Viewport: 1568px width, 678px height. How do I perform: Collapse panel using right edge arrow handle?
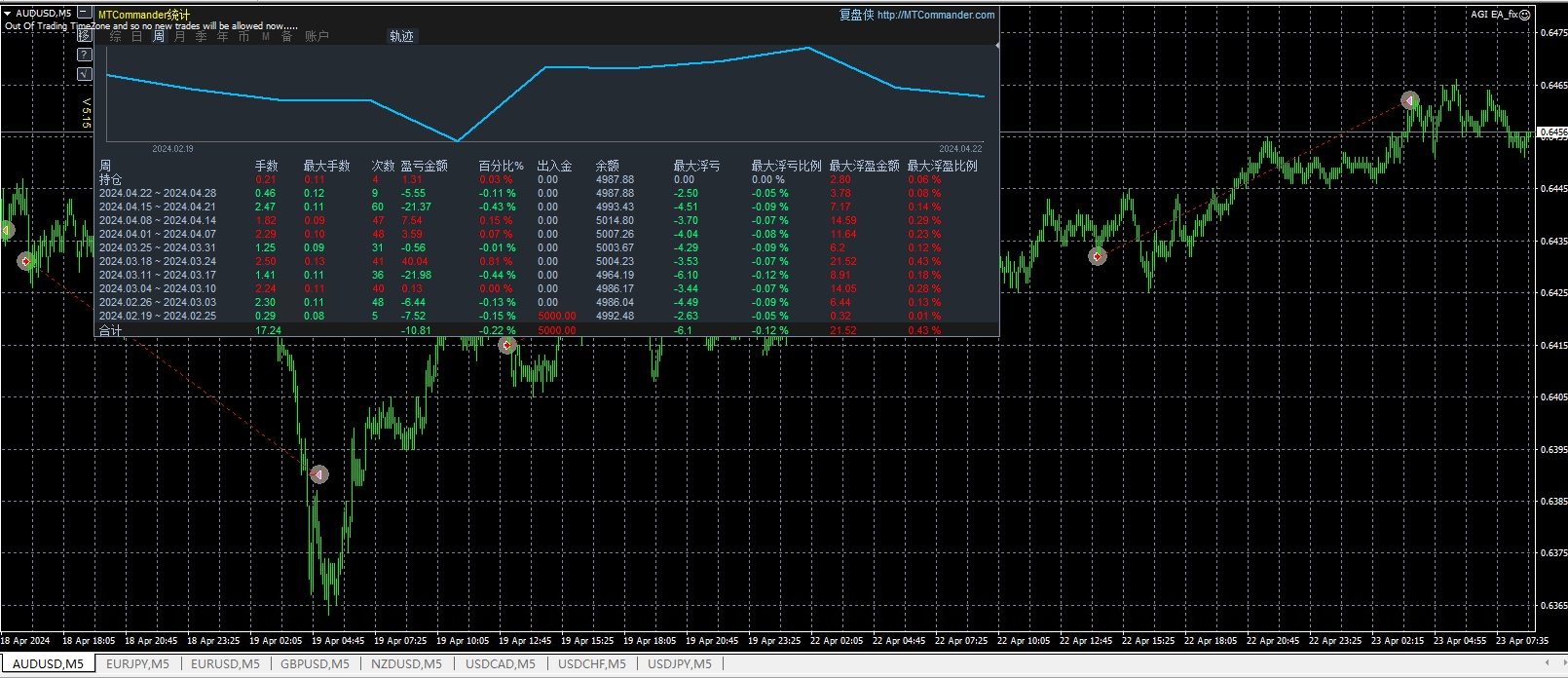998,45
